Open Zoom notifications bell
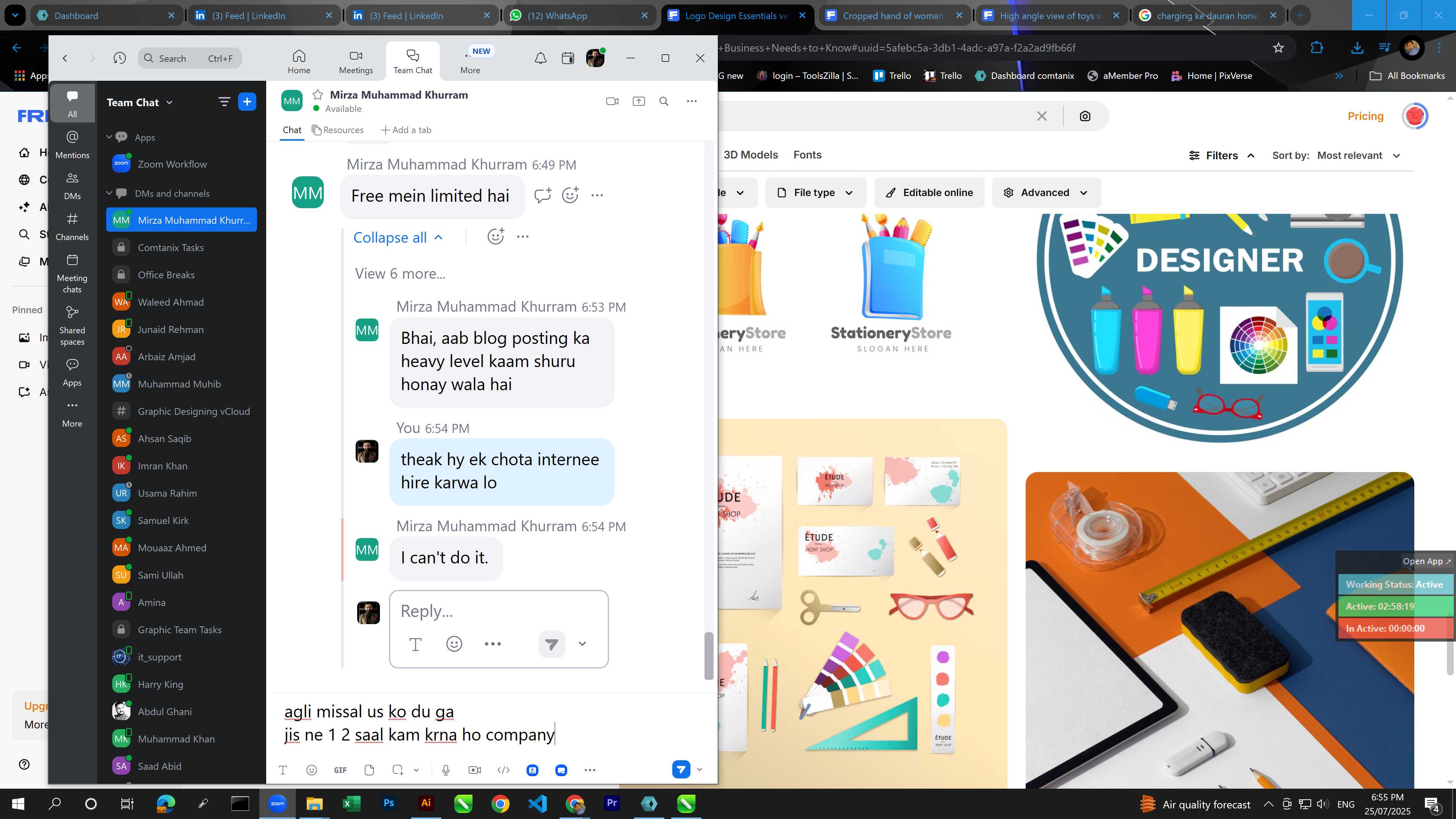This screenshot has height=819, width=1456. (540, 58)
